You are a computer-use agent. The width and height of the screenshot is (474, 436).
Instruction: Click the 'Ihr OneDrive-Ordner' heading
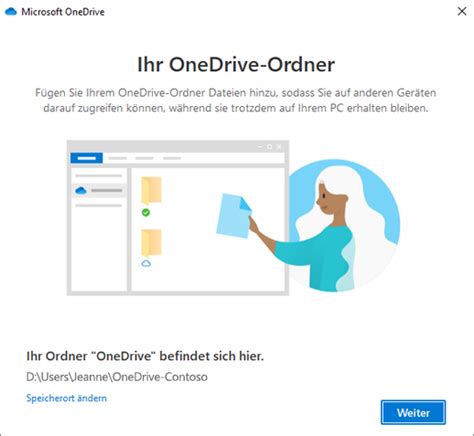(236, 64)
